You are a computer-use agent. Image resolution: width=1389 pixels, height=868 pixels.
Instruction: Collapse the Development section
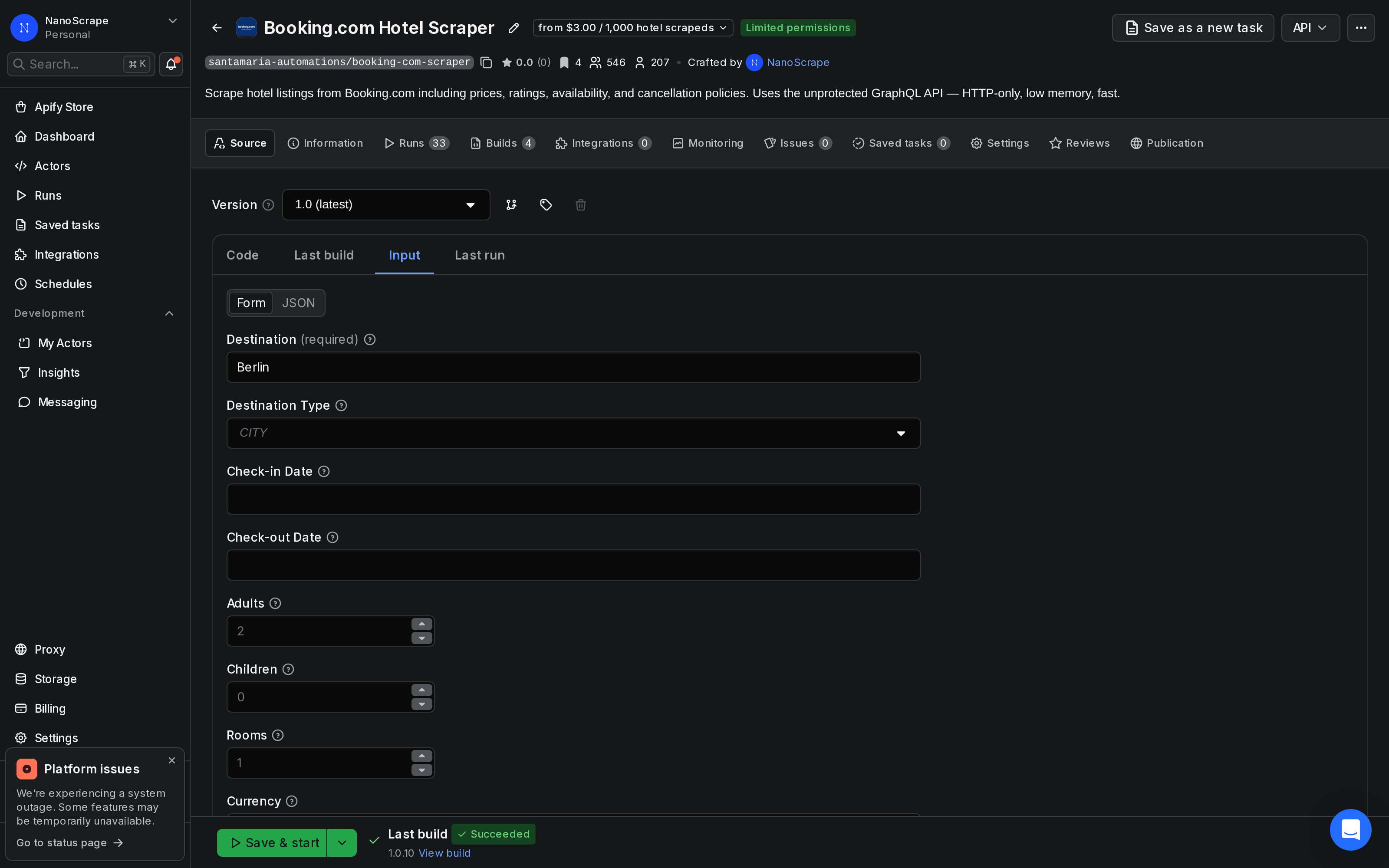coord(169,313)
